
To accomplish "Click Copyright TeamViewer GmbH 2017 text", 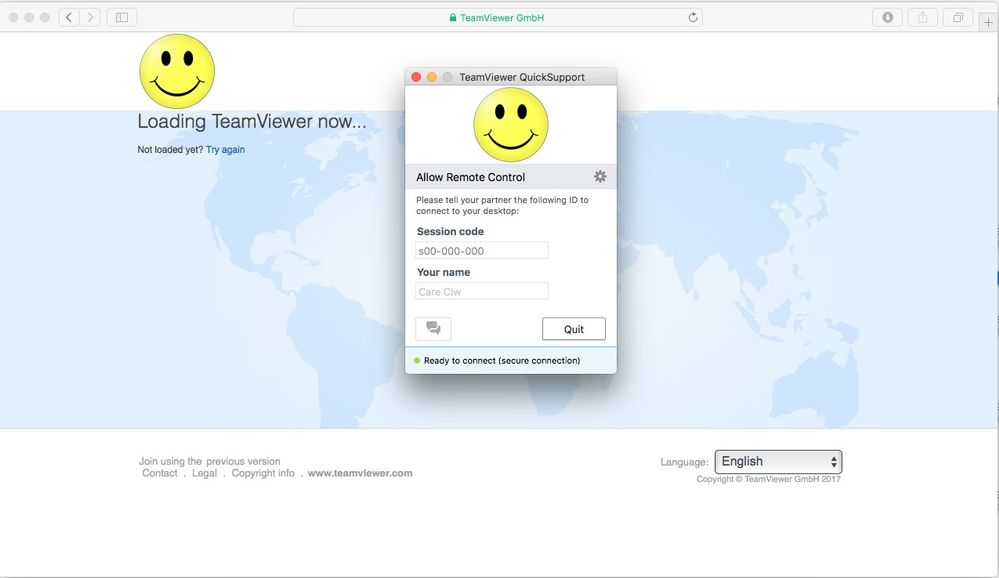I will pyautogui.click(x=768, y=479).
